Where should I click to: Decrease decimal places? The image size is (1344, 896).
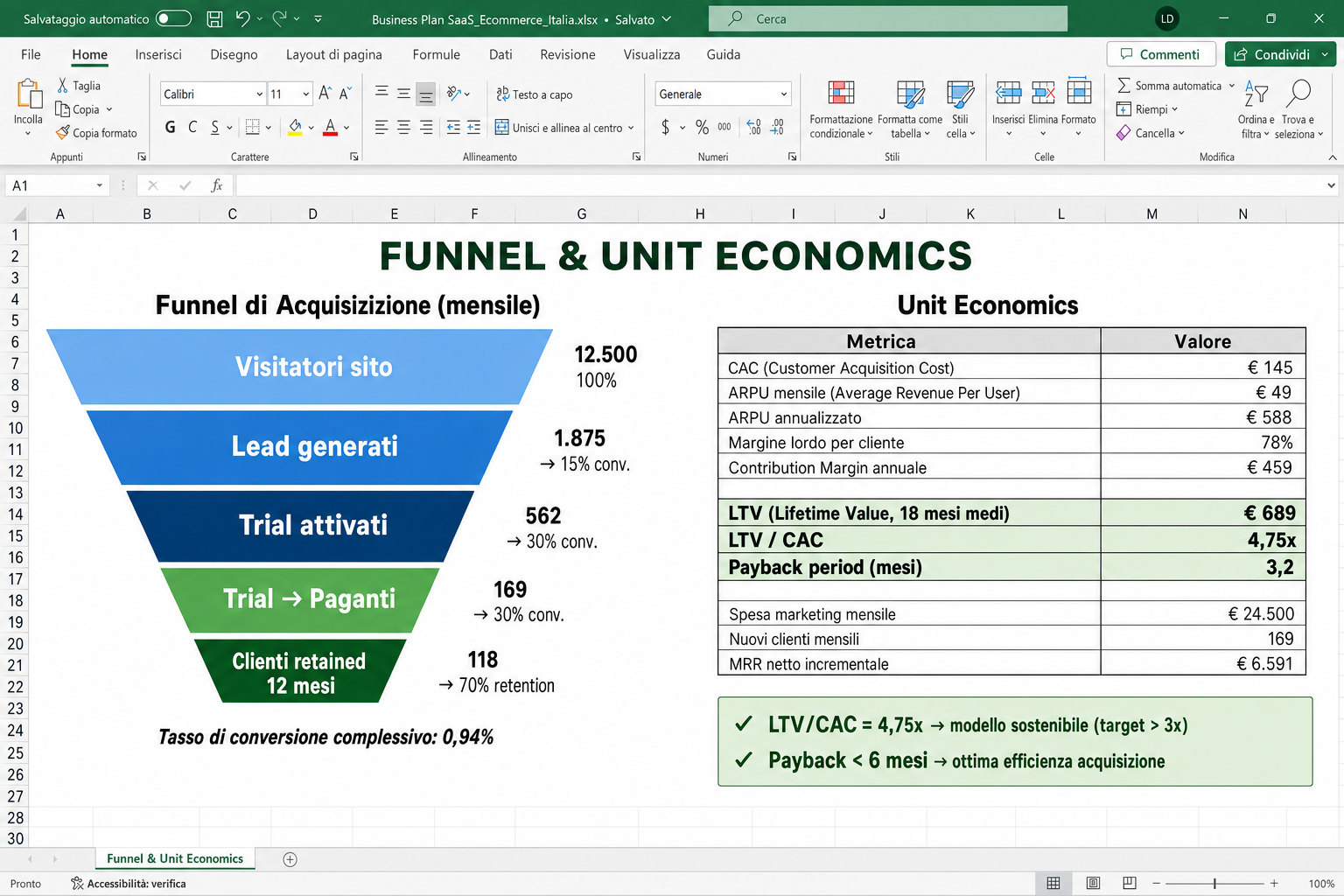(x=777, y=127)
